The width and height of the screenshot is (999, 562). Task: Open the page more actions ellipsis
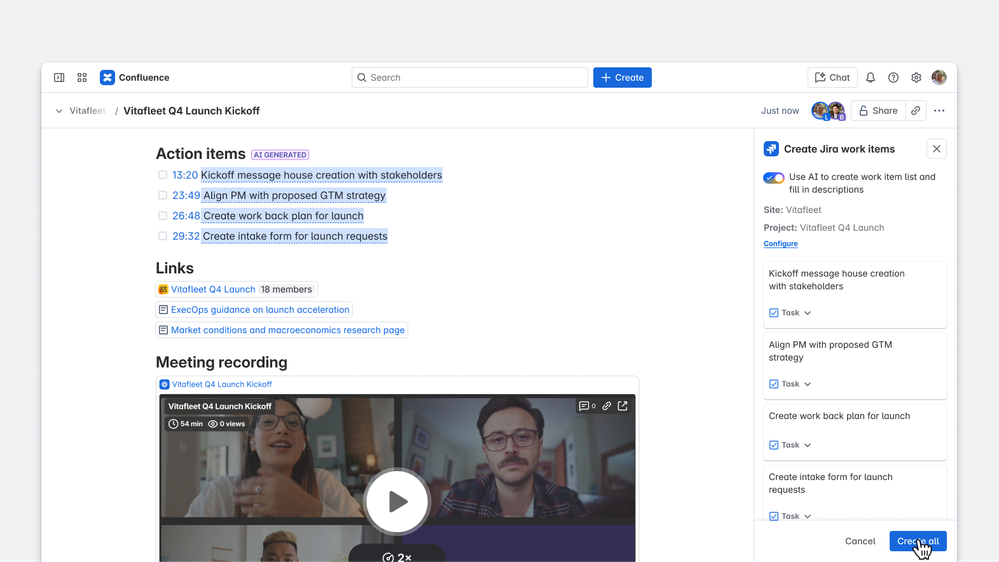939,111
